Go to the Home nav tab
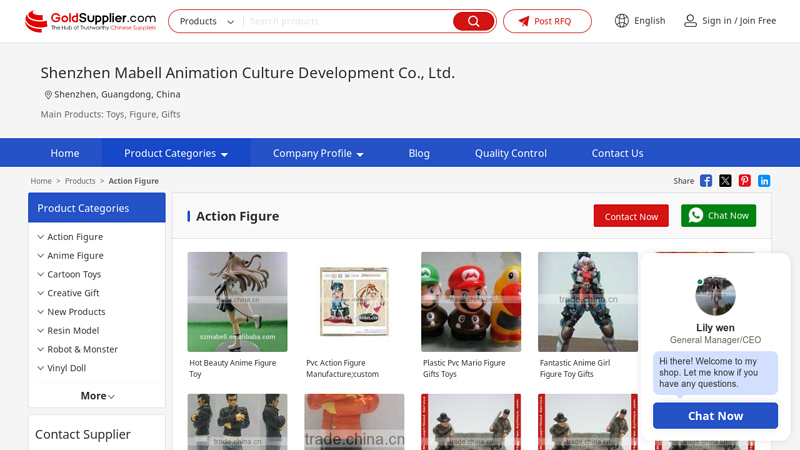The height and width of the screenshot is (450, 800). pyautogui.click(x=65, y=153)
